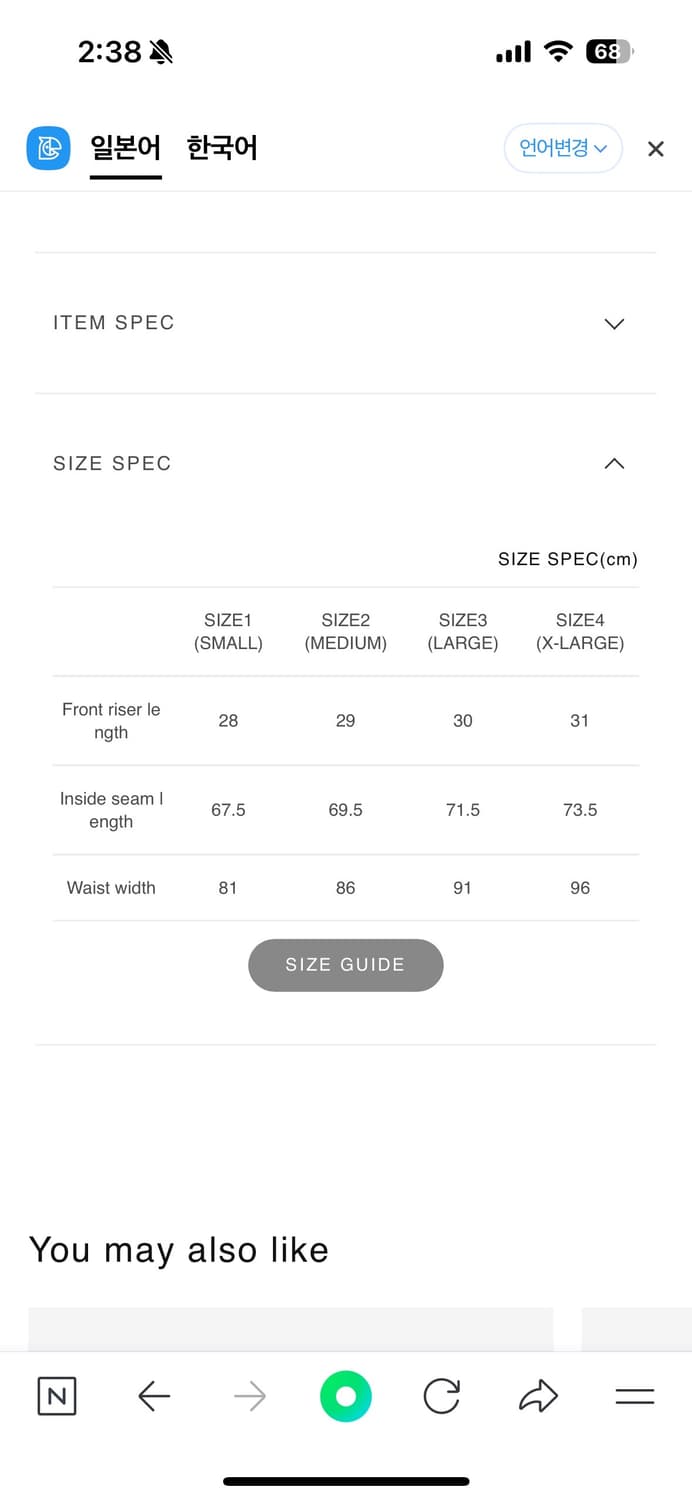Open the hamburger menu icon
Screen dimensions: 692x1500
click(x=634, y=1396)
